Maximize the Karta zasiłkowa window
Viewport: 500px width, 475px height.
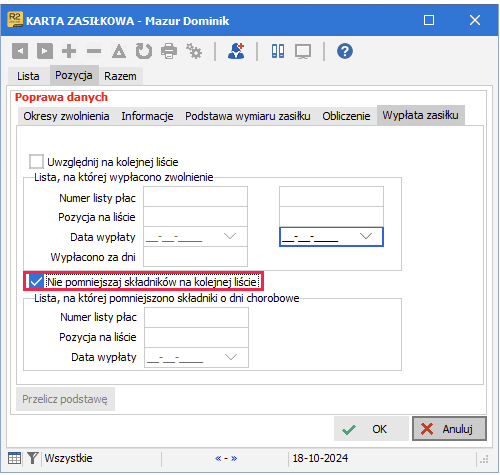click(x=429, y=20)
